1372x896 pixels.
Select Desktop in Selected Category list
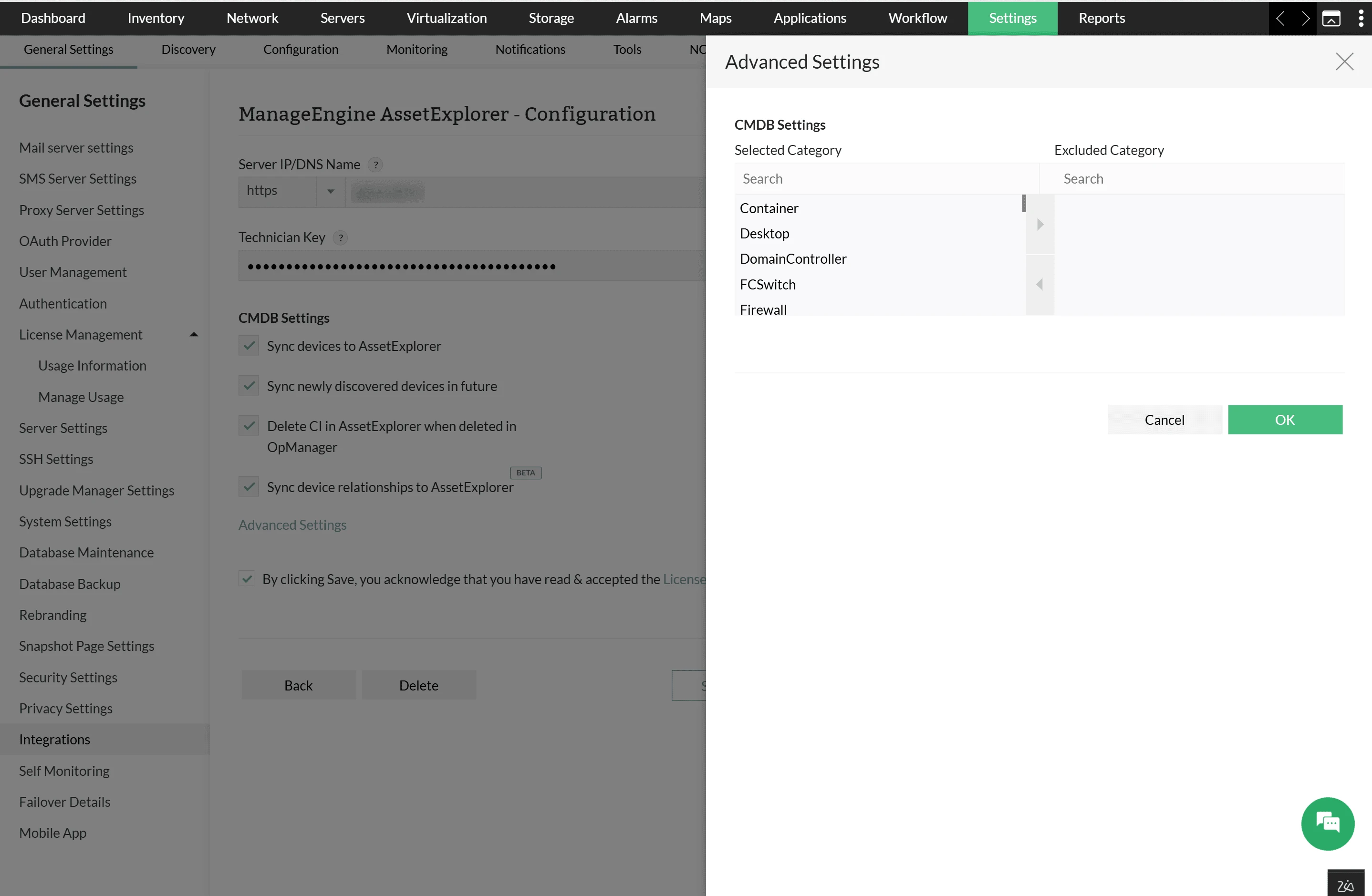coord(879,233)
